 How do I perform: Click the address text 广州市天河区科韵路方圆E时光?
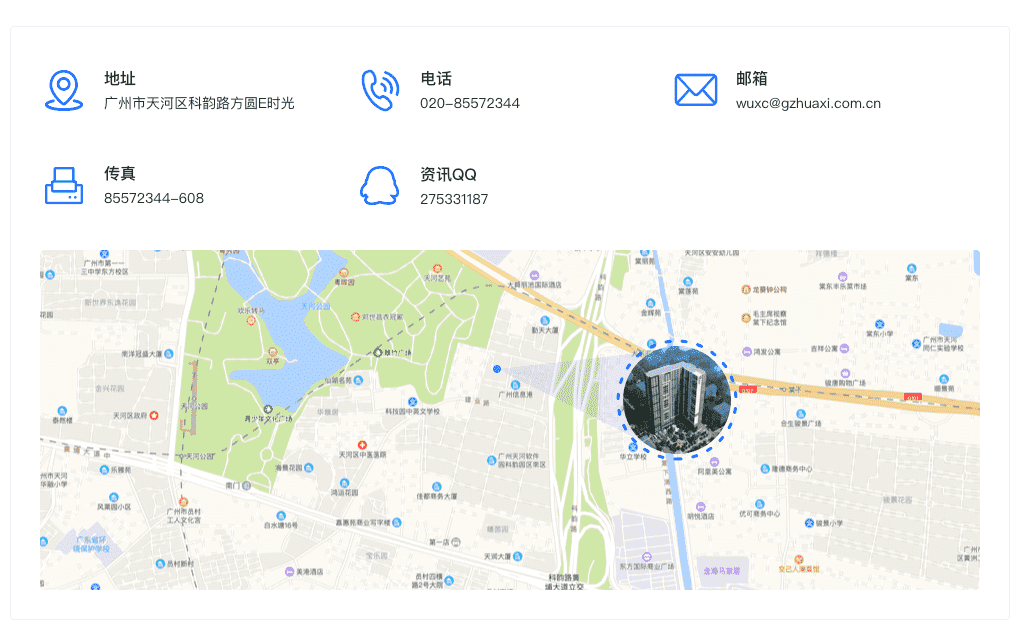tap(199, 103)
